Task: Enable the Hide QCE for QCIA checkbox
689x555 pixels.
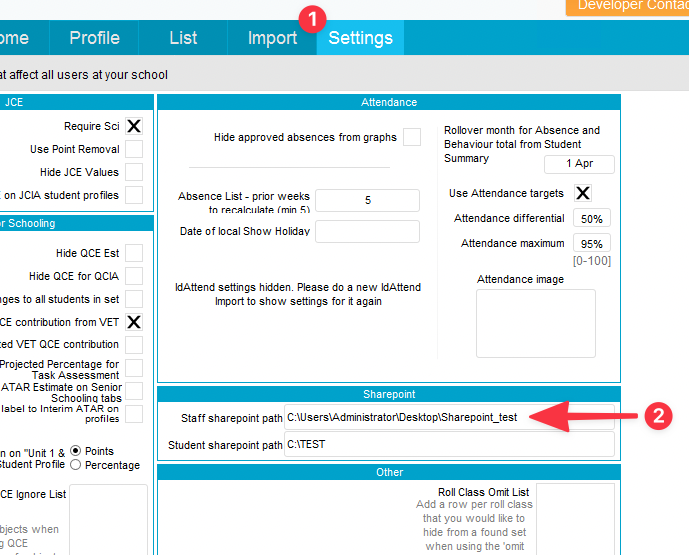Action: (134, 276)
